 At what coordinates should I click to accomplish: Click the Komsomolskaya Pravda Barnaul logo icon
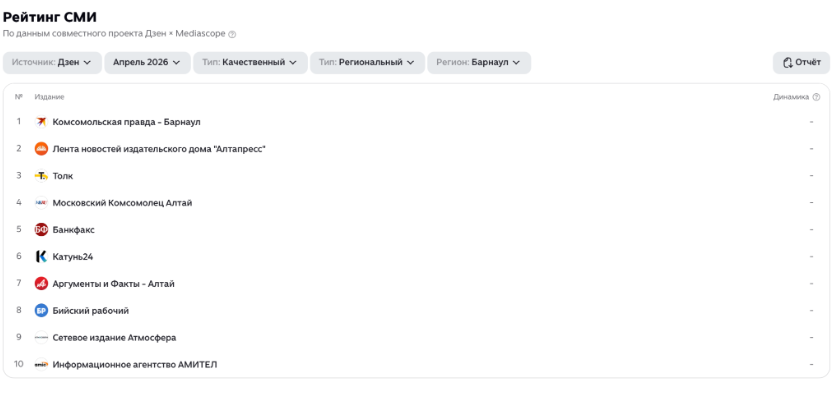41,122
